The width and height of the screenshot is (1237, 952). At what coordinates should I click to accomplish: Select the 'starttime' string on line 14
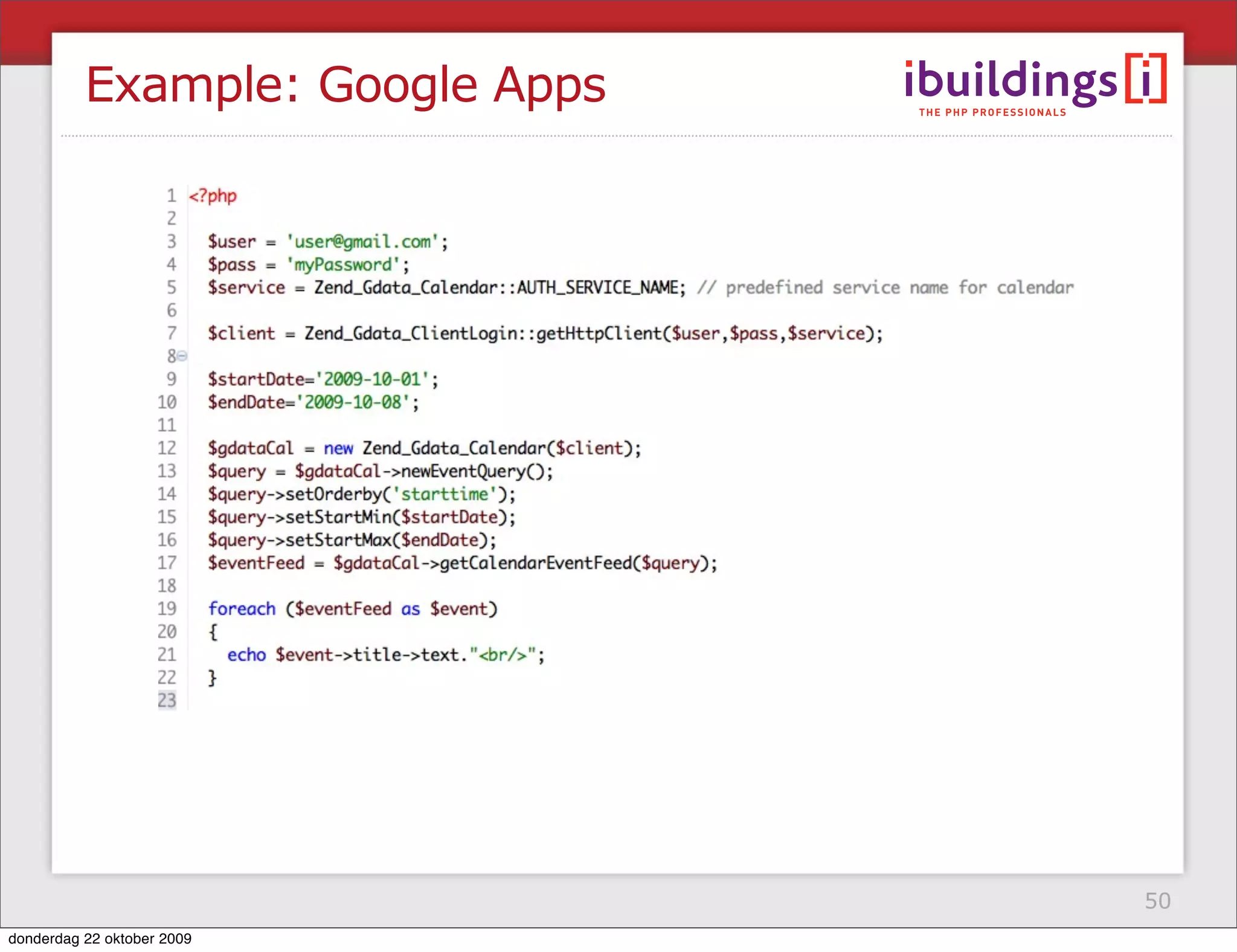tap(445, 494)
